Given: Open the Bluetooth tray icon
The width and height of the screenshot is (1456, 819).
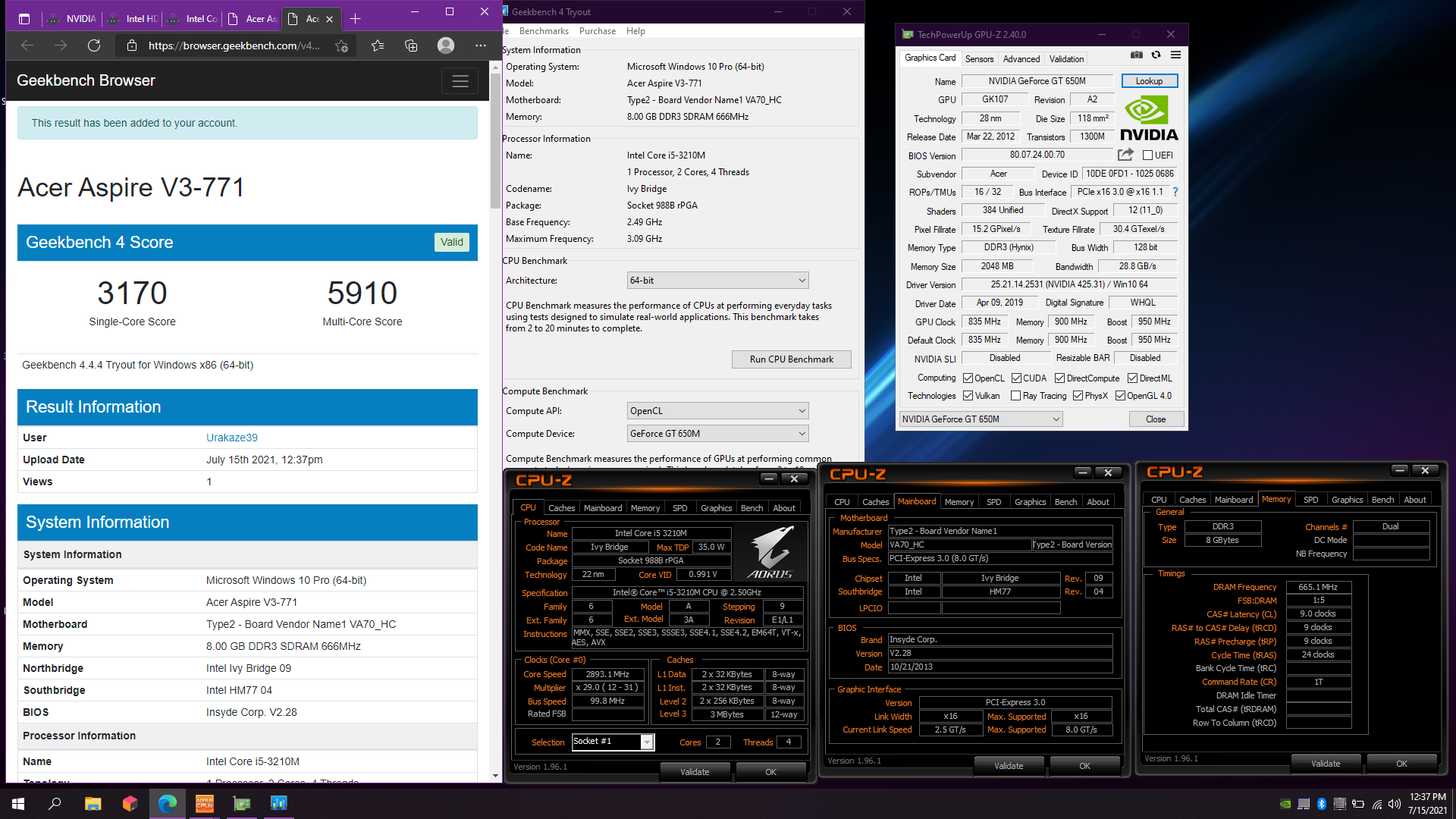Looking at the screenshot, I should 1322,804.
